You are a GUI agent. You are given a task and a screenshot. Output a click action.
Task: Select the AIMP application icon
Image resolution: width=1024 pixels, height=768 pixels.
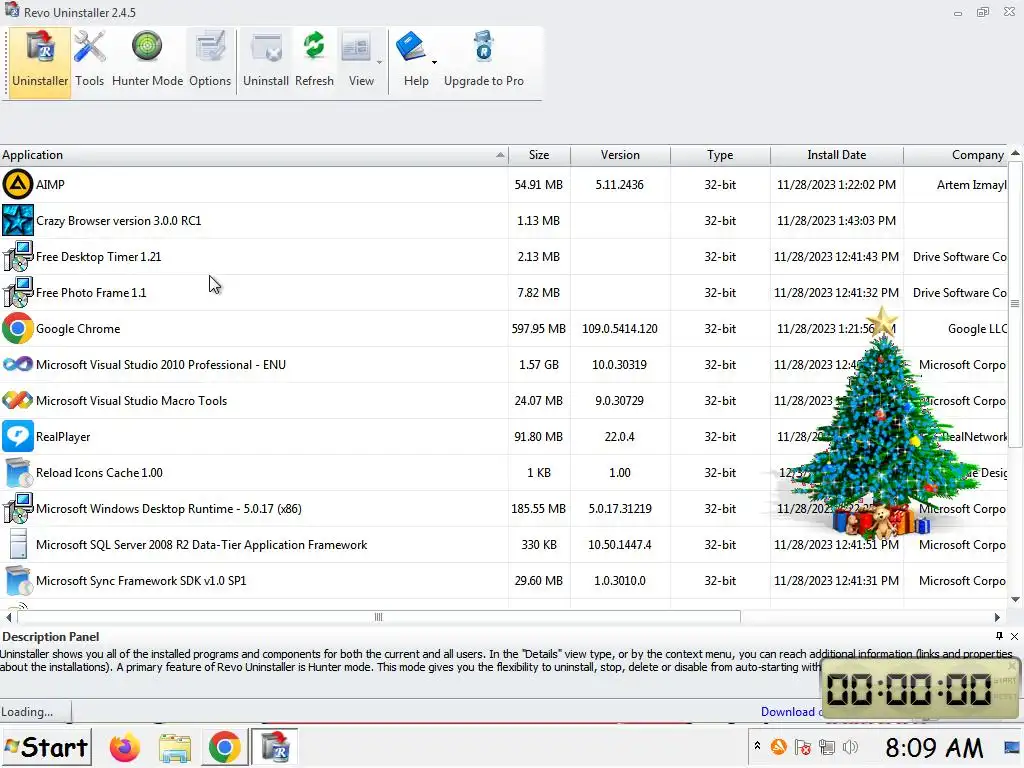pyautogui.click(x=18, y=185)
